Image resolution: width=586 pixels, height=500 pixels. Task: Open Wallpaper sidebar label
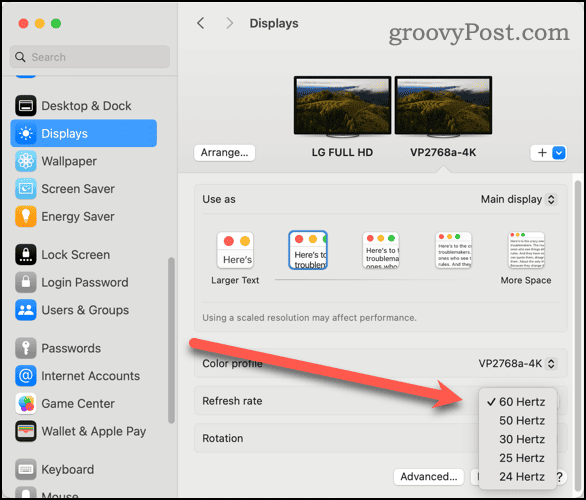69,161
